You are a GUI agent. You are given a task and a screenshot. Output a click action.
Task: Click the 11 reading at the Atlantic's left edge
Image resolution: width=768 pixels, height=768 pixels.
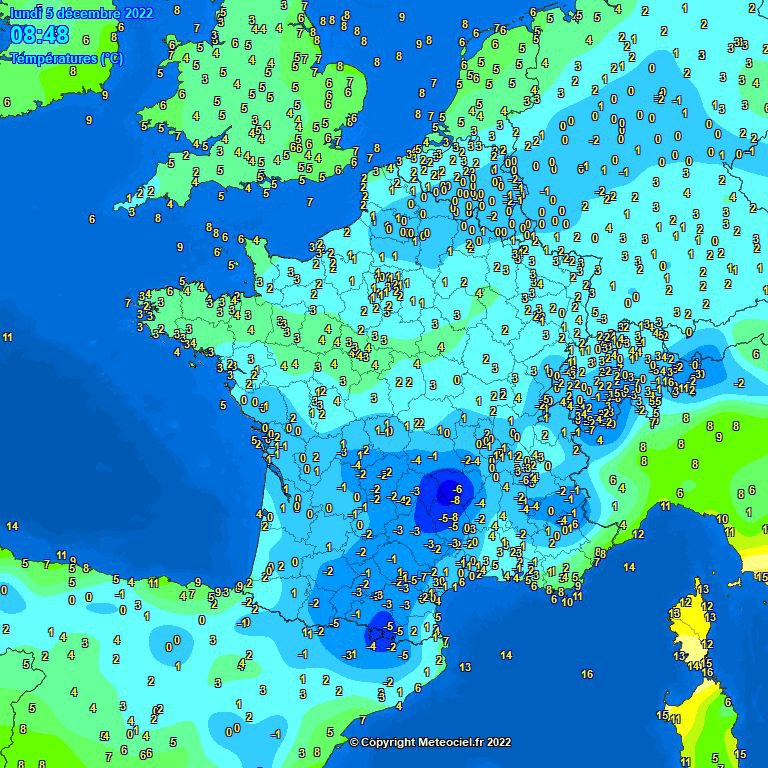pos(8,337)
